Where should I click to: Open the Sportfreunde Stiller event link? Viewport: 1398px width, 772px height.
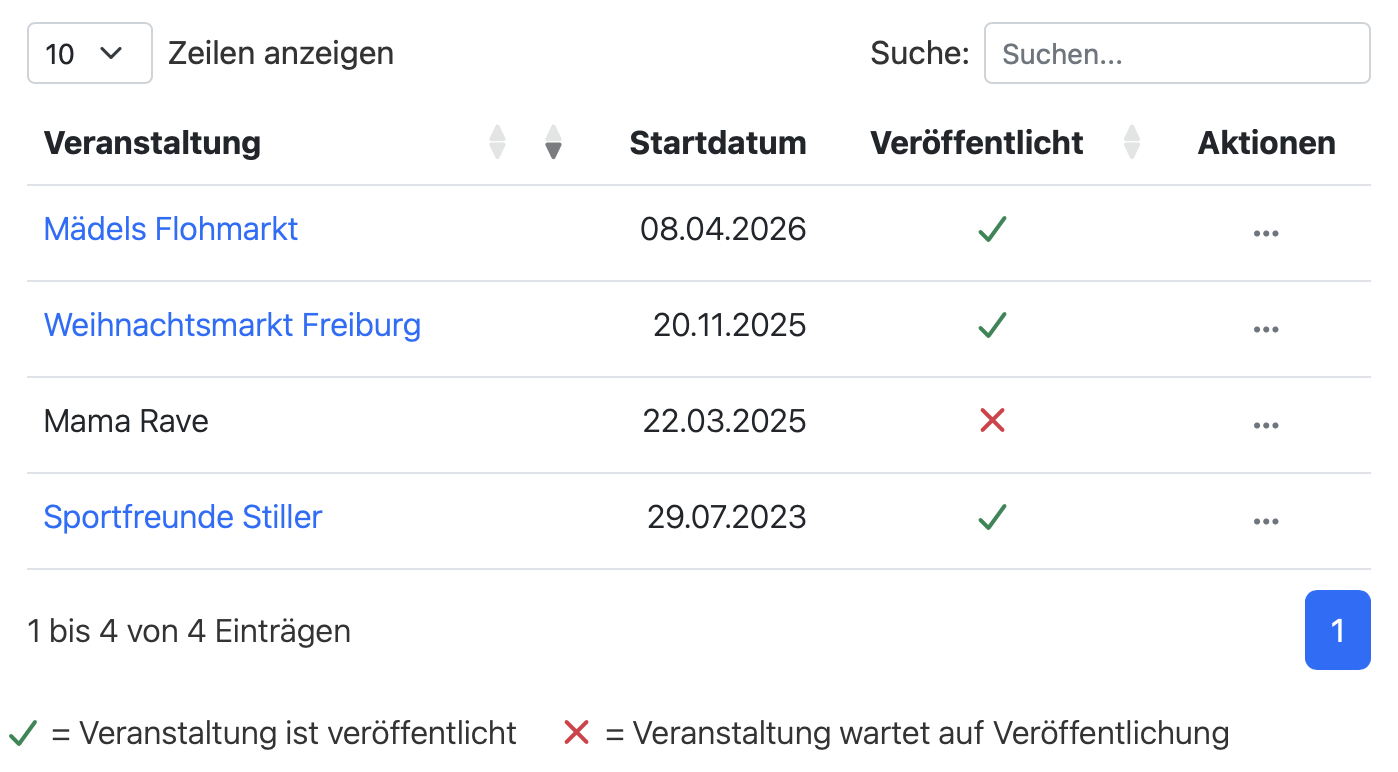tap(183, 517)
